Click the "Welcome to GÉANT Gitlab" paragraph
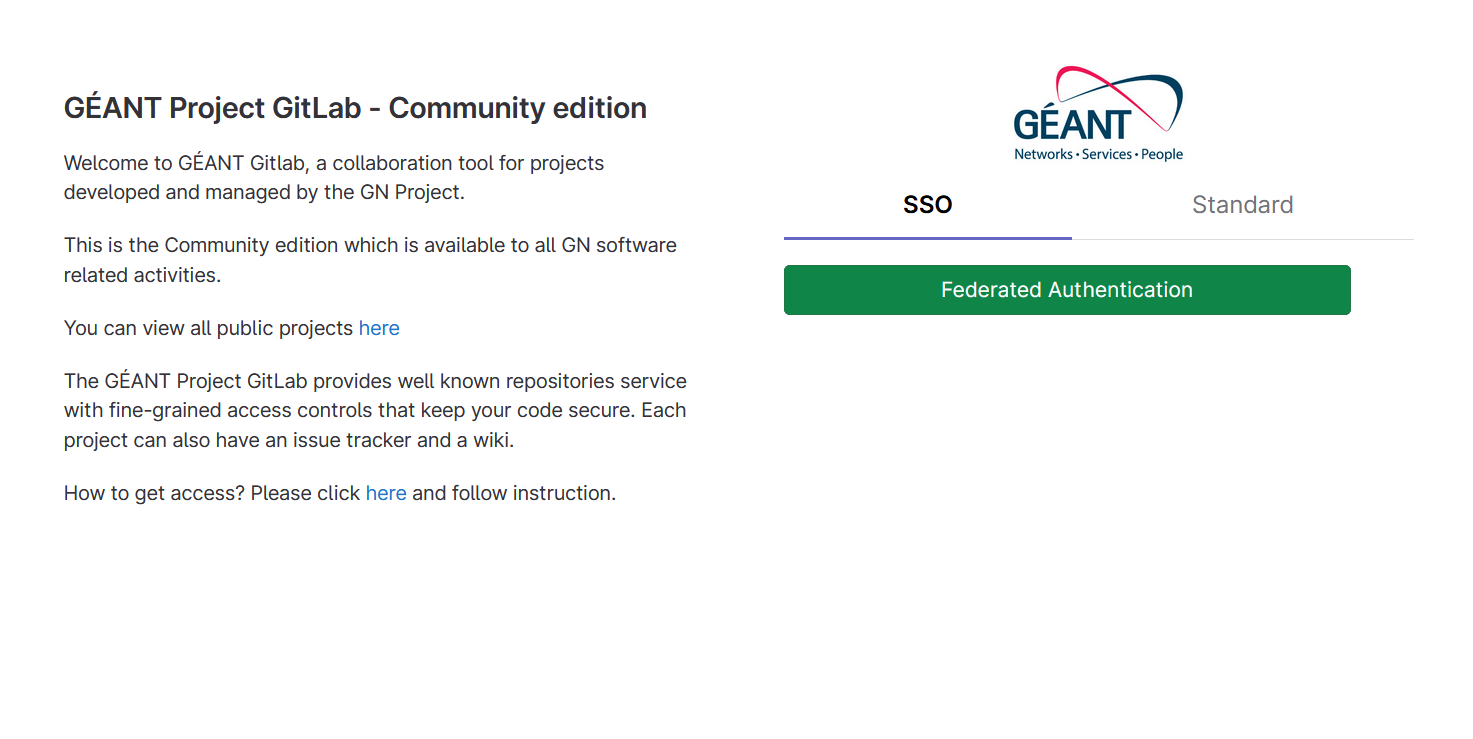Viewport: 1473px width, 739px height. point(334,178)
